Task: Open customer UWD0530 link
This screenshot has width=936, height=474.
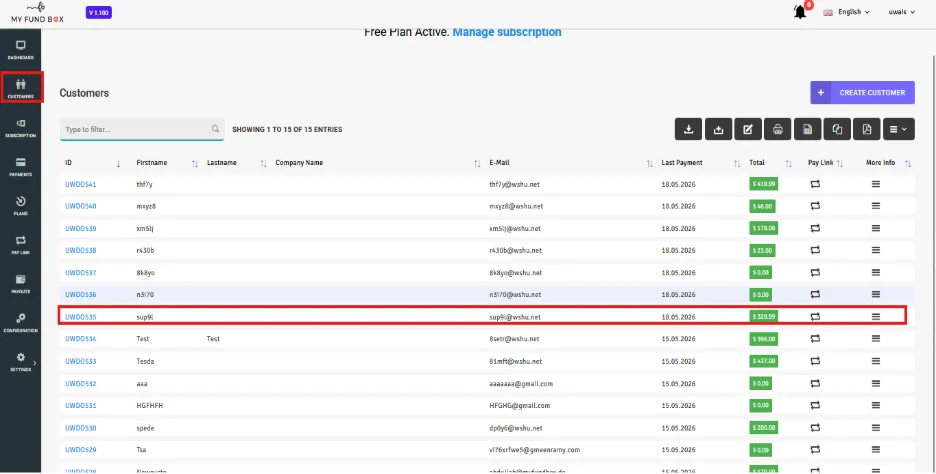Action: click(x=81, y=428)
